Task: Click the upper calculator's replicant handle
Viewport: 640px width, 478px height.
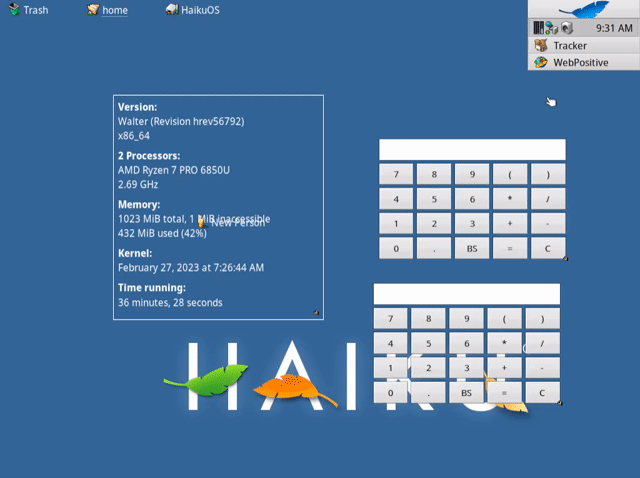Action: pyautogui.click(x=565, y=258)
